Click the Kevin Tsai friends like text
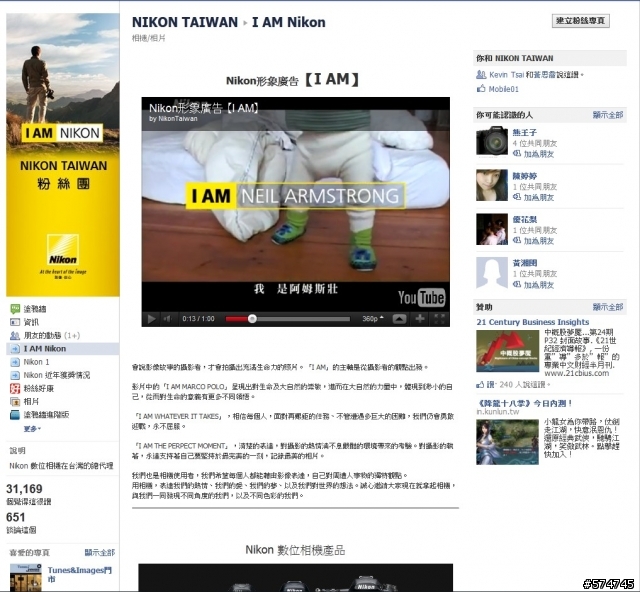640x592 pixels. coord(536,75)
